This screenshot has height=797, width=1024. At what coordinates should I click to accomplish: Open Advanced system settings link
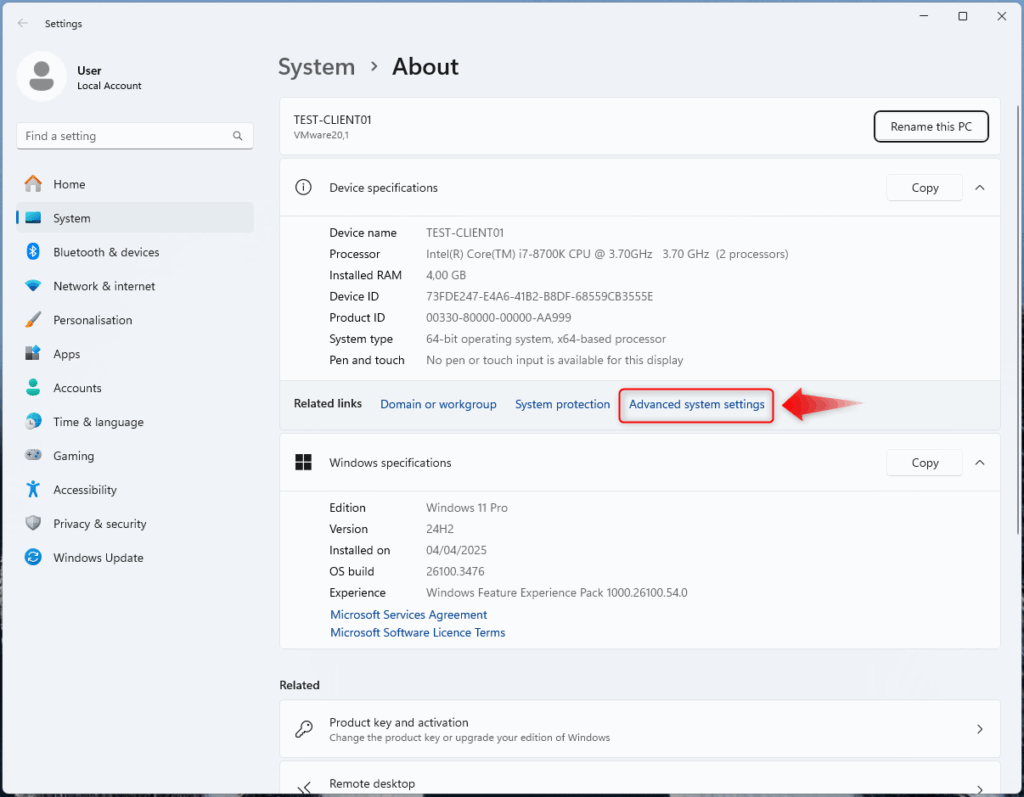696,405
